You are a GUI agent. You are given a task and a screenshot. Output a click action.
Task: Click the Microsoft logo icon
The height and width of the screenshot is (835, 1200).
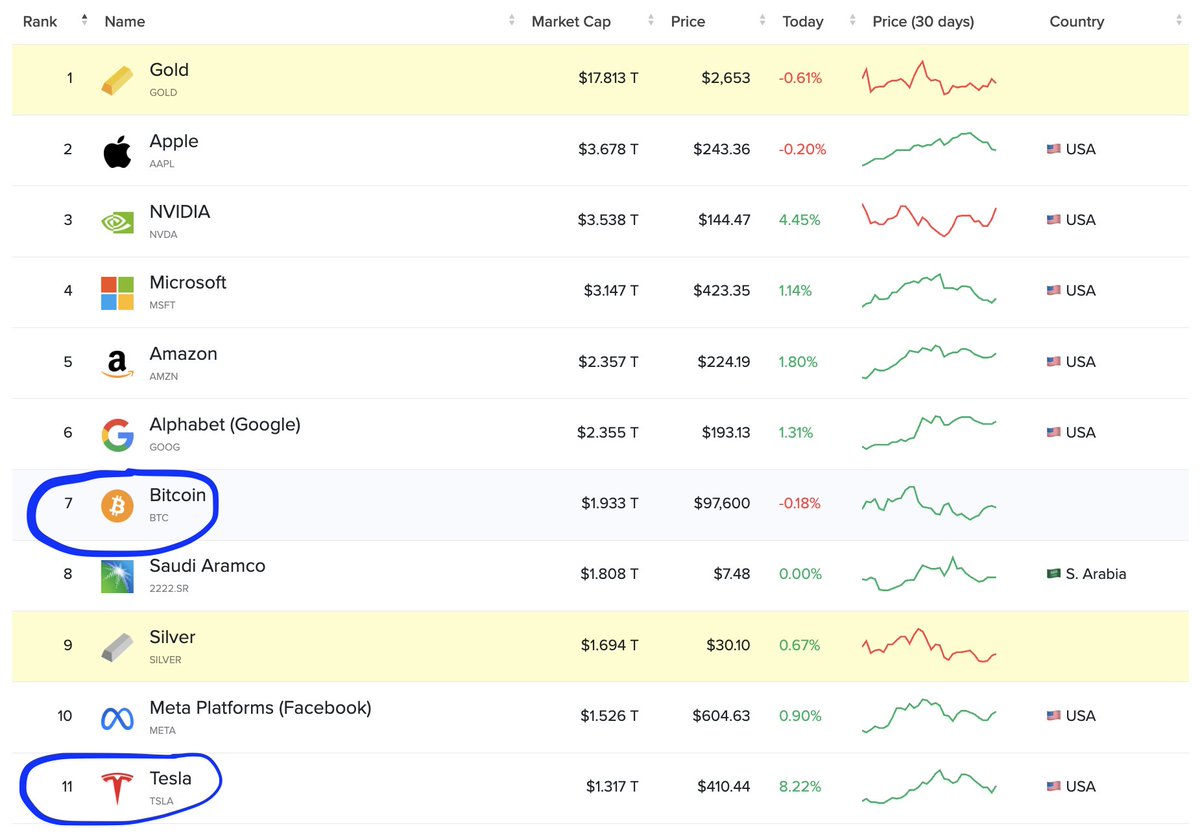(117, 292)
